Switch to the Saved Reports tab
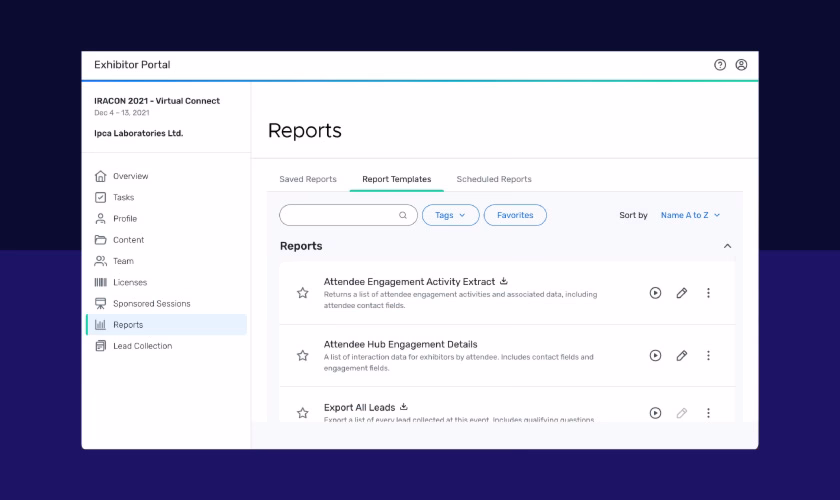 click(308, 179)
